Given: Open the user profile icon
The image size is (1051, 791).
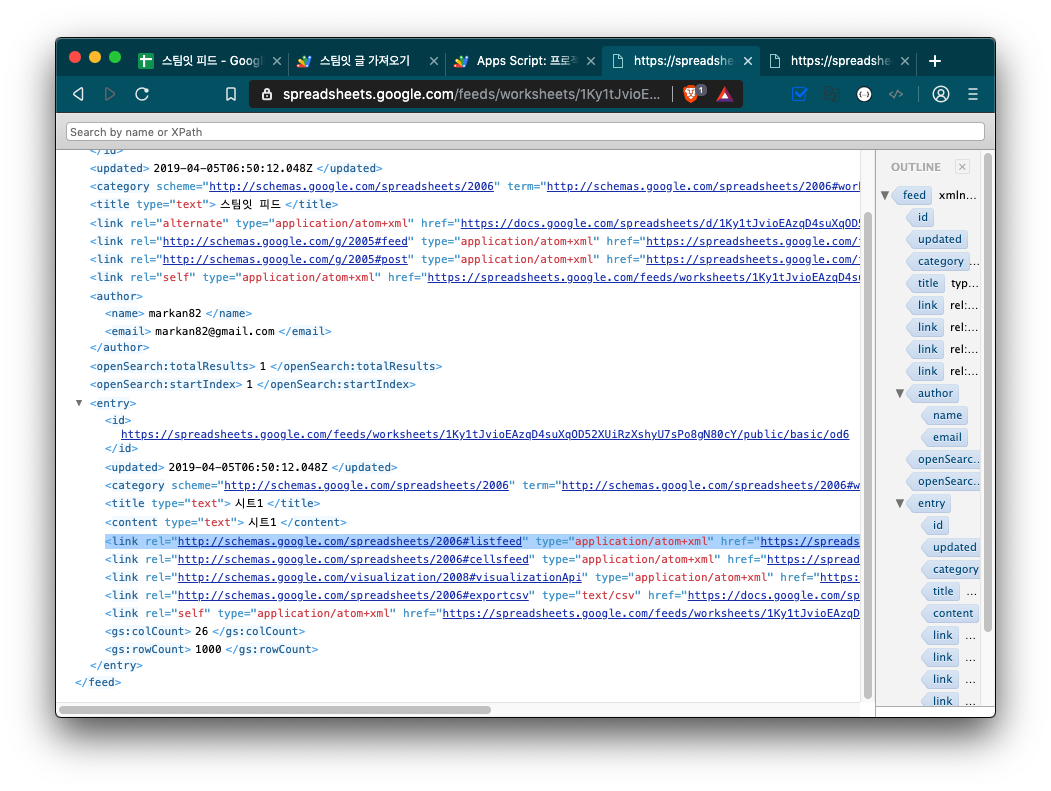Looking at the screenshot, I should coord(940,94).
